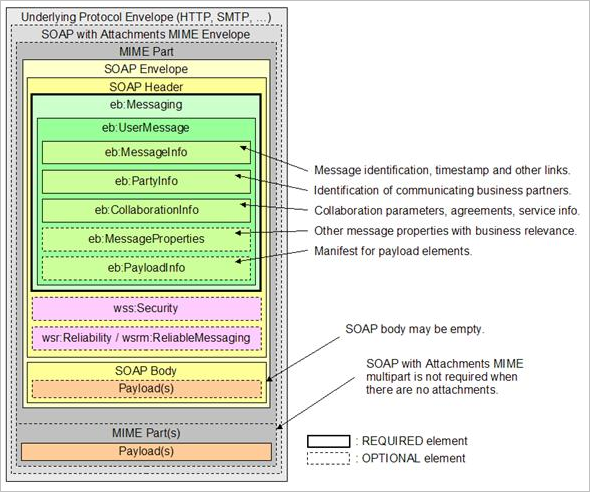Click the OPTIONAL element dashed legend box
The width and height of the screenshot is (590, 492).
click(328, 459)
